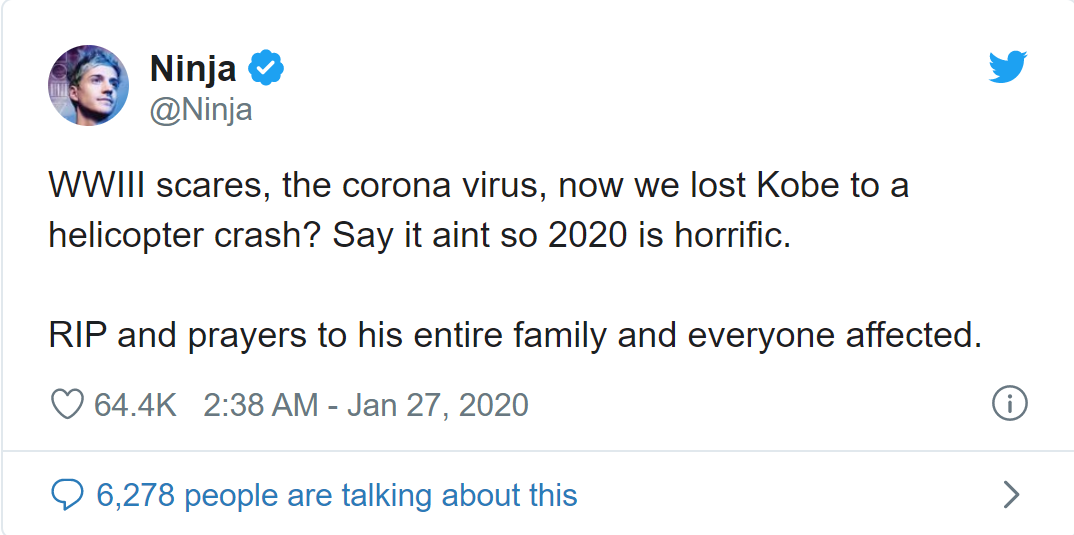1074x535 pixels.
Task: Like the tweet with the heart icon
Action: (x=67, y=405)
